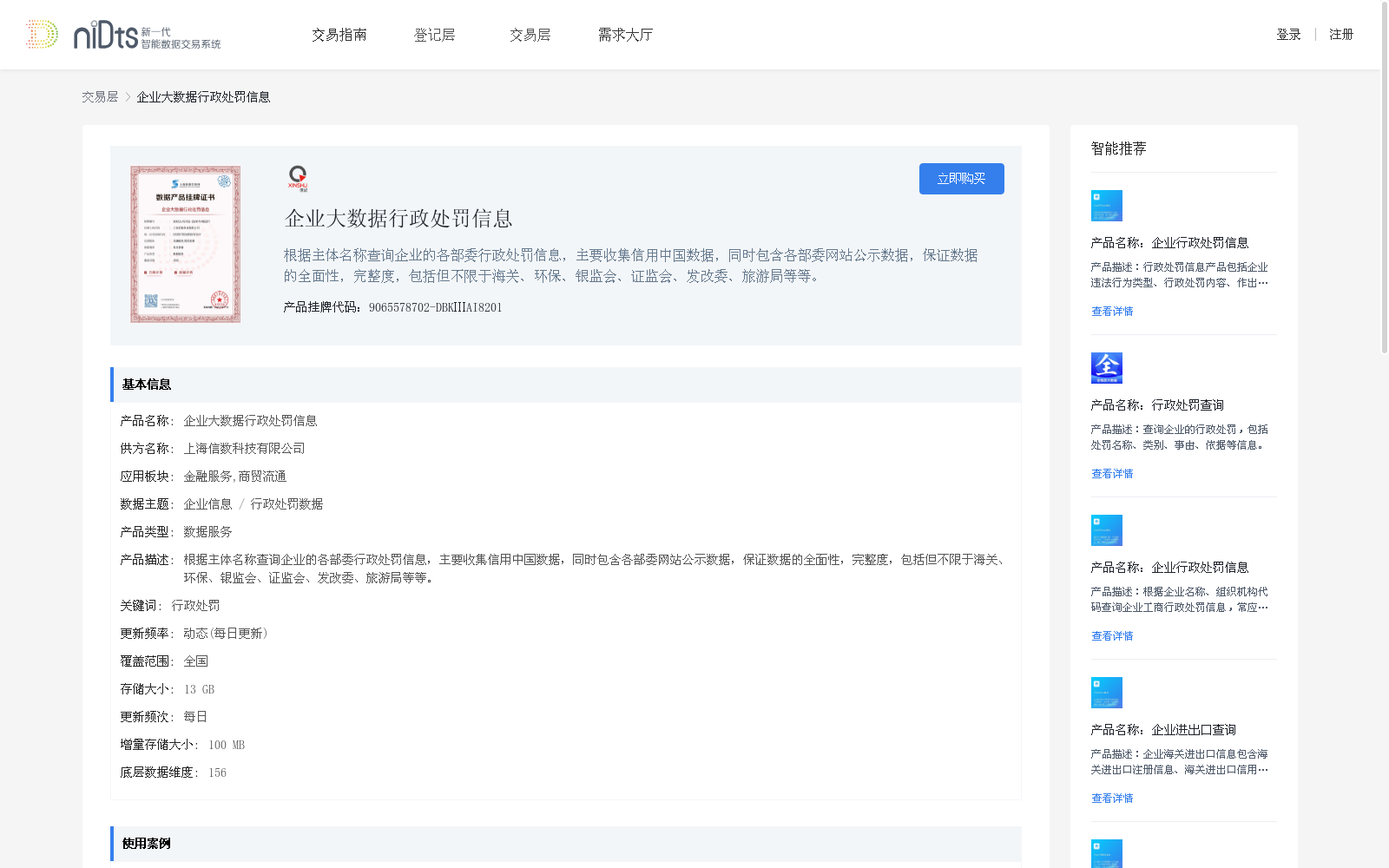Click icon above second 企业行政处罚信息
1389x868 pixels.
1107,530
